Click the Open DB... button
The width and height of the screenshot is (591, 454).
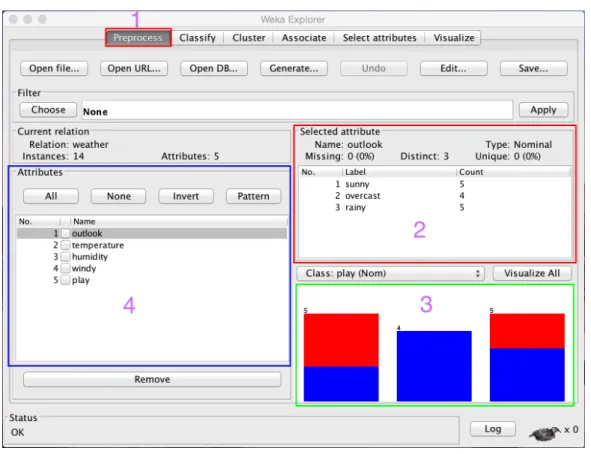214,69
